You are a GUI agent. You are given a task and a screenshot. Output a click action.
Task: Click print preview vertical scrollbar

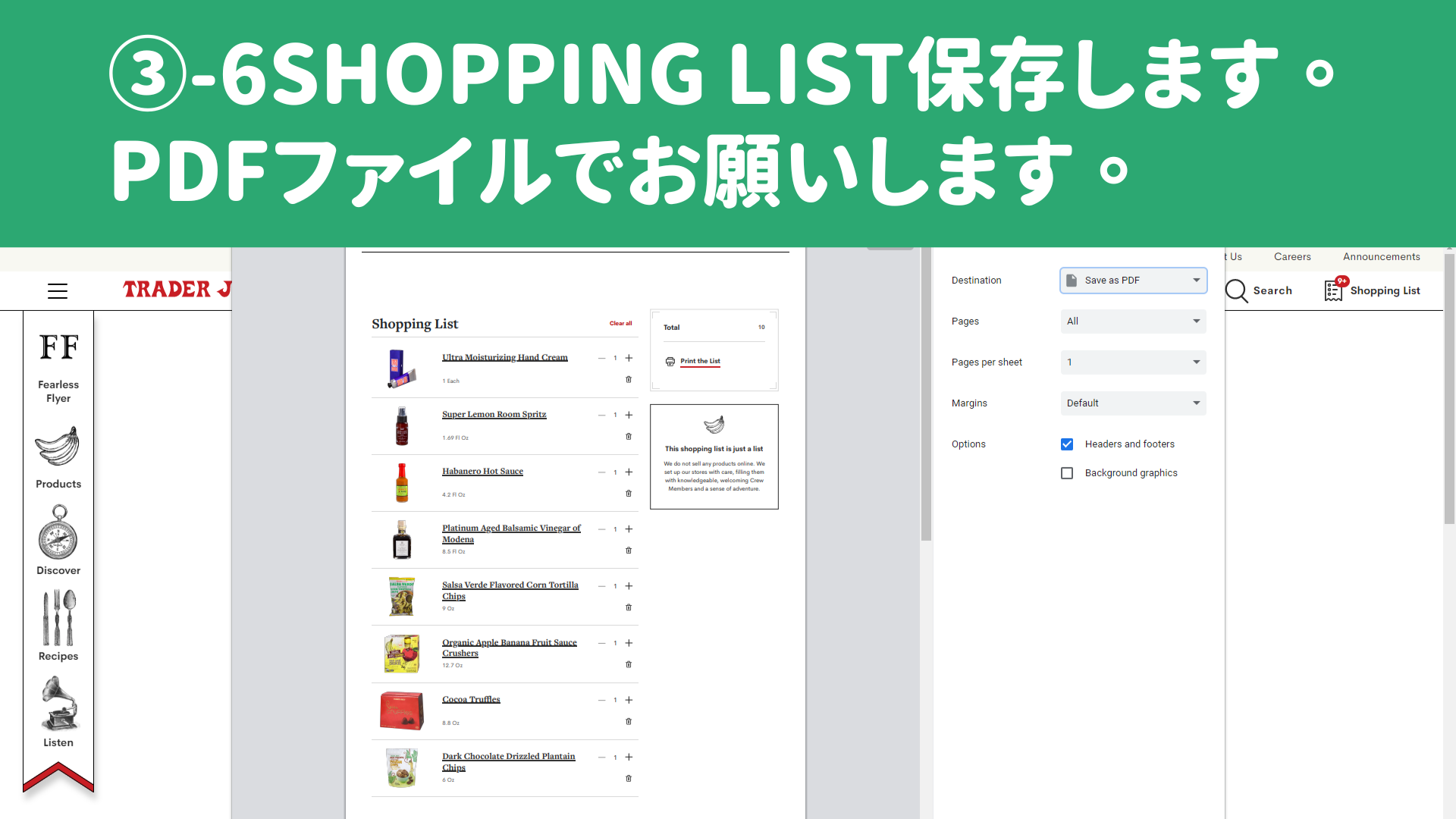click(926, 394)
